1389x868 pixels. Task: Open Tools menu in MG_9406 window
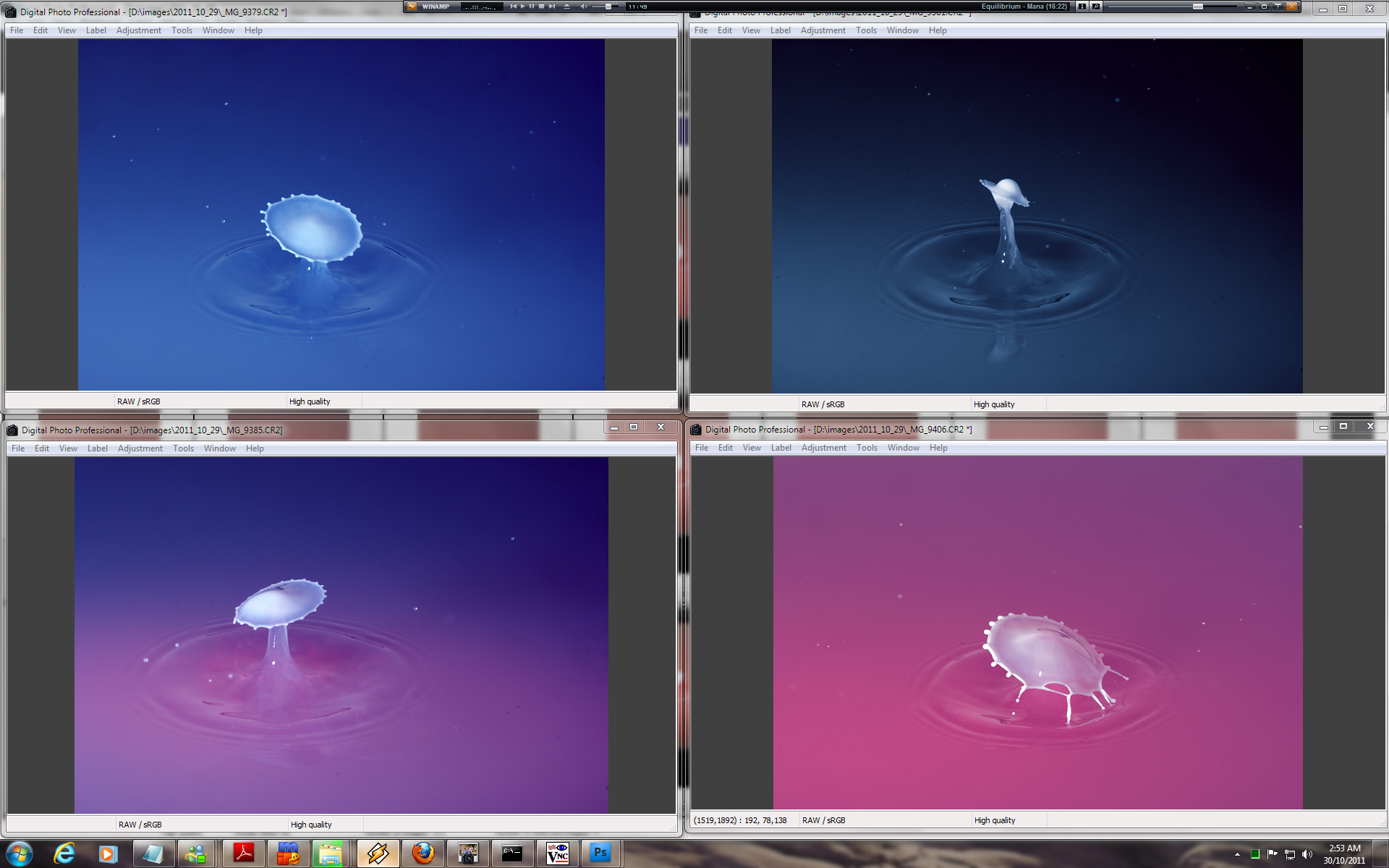pos(867,448)
